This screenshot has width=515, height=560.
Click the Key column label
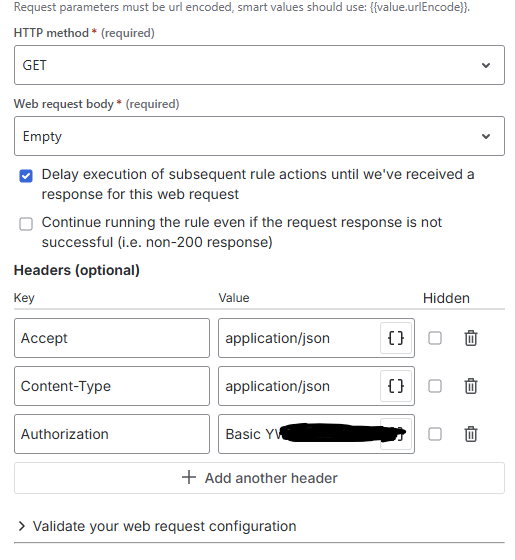click(24, 298)
